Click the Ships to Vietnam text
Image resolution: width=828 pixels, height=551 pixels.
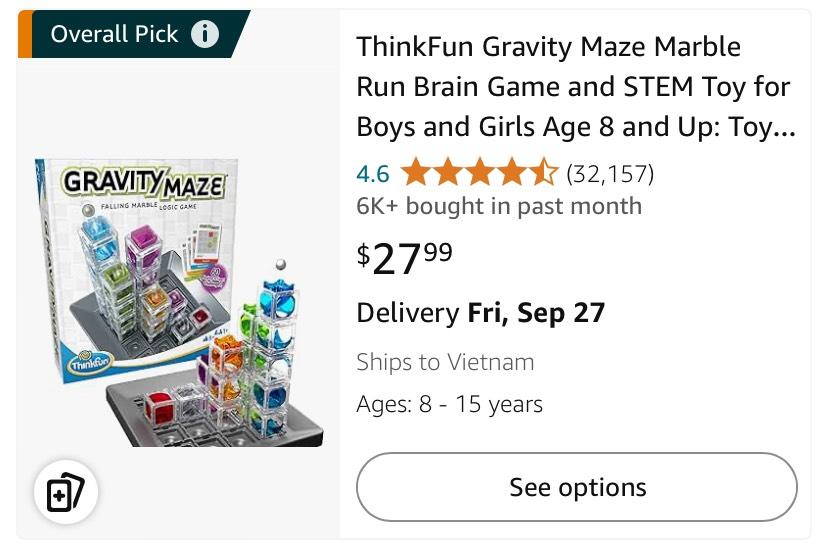pyautogui.click(x=445, y=362)
